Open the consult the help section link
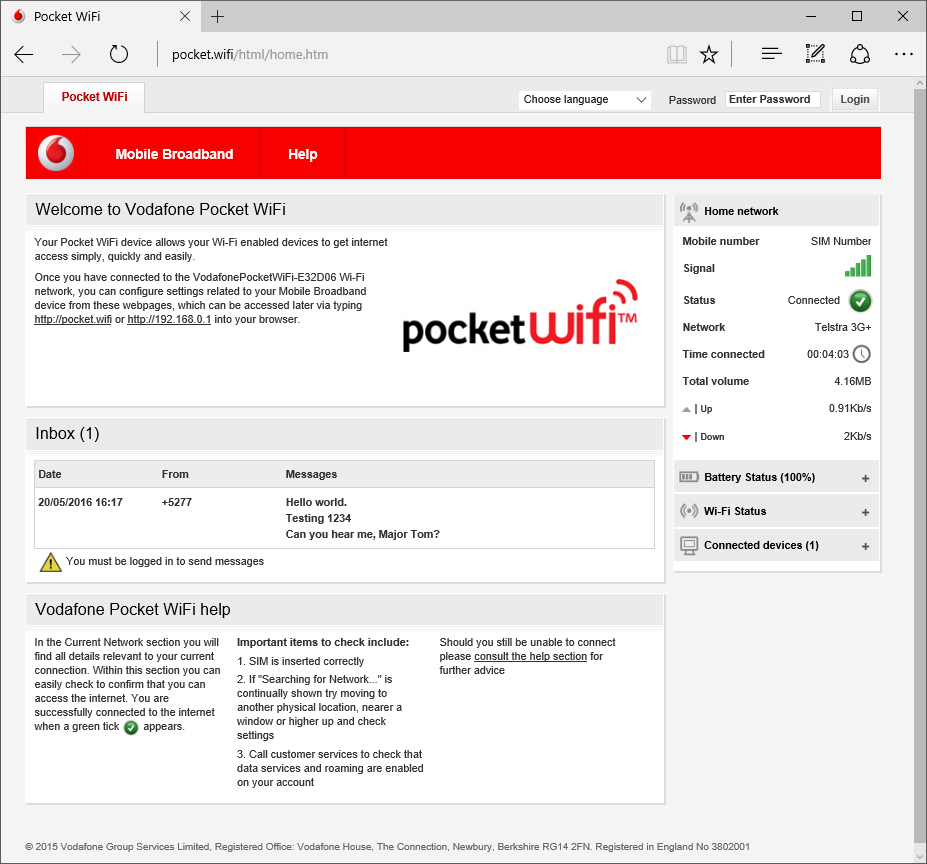The width and height of the screenshot is (927, 864). click(530, 656)
